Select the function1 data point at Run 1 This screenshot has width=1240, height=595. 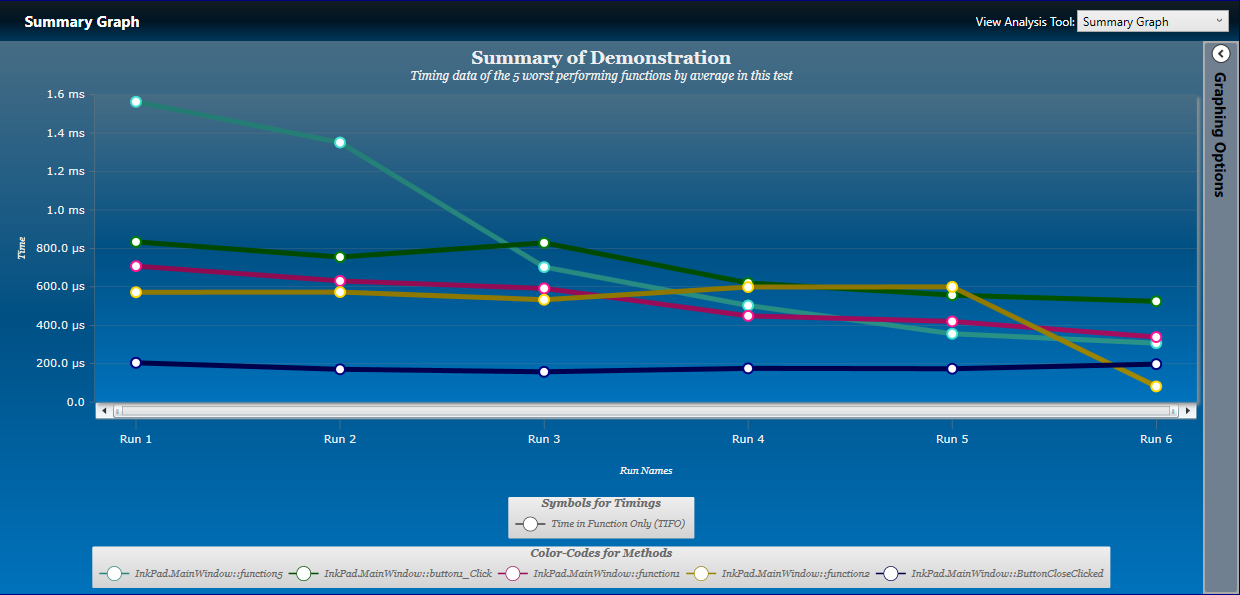point(136,267)
